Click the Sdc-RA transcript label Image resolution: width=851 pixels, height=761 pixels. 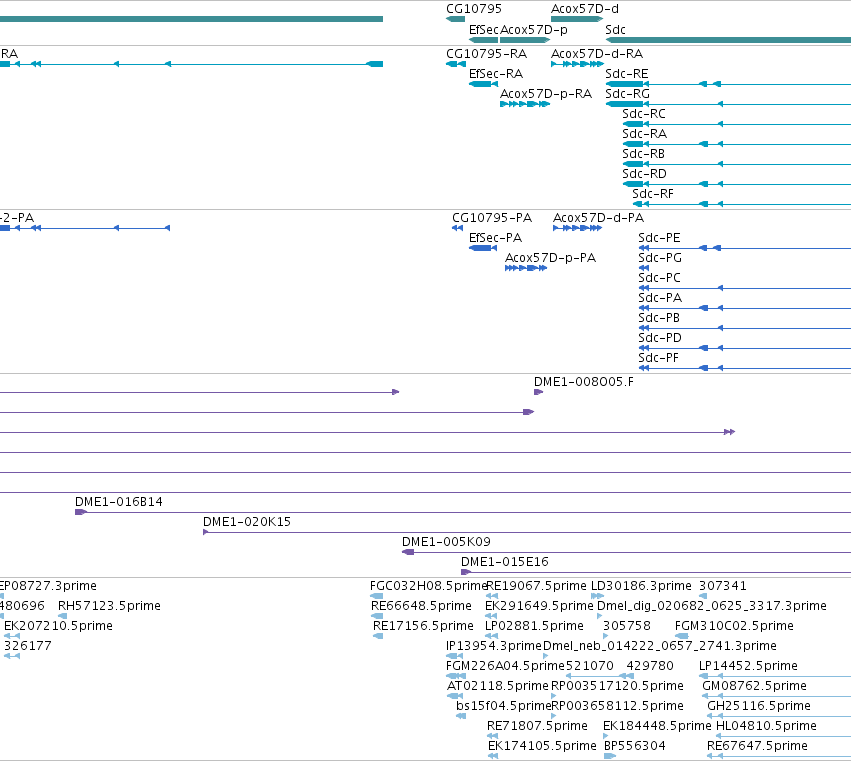coord(644,134)
